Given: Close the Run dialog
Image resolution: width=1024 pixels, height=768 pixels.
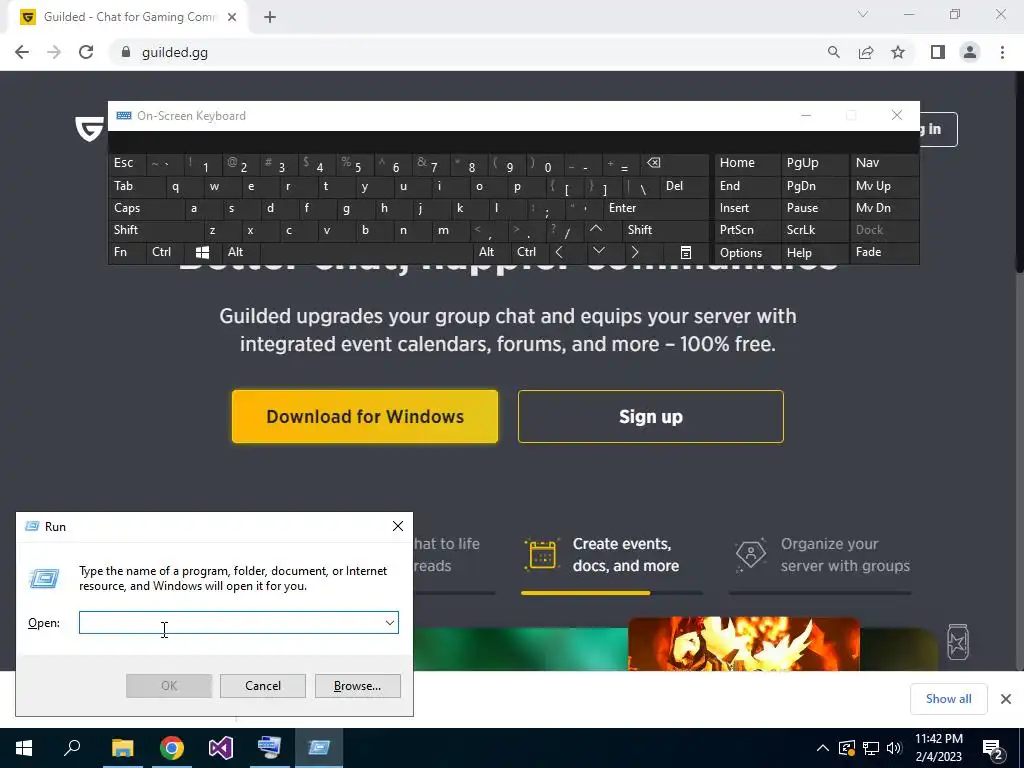Looking at the screenshot, I should 398,526.
